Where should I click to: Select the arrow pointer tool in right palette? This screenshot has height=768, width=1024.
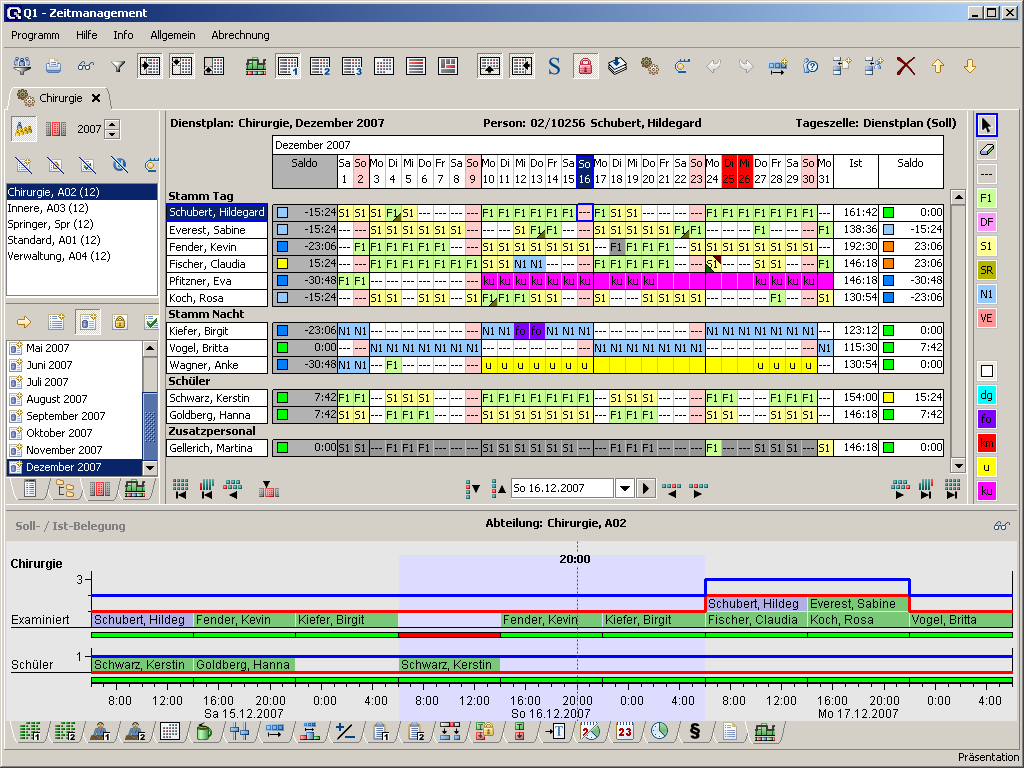[x=987, y=125]
